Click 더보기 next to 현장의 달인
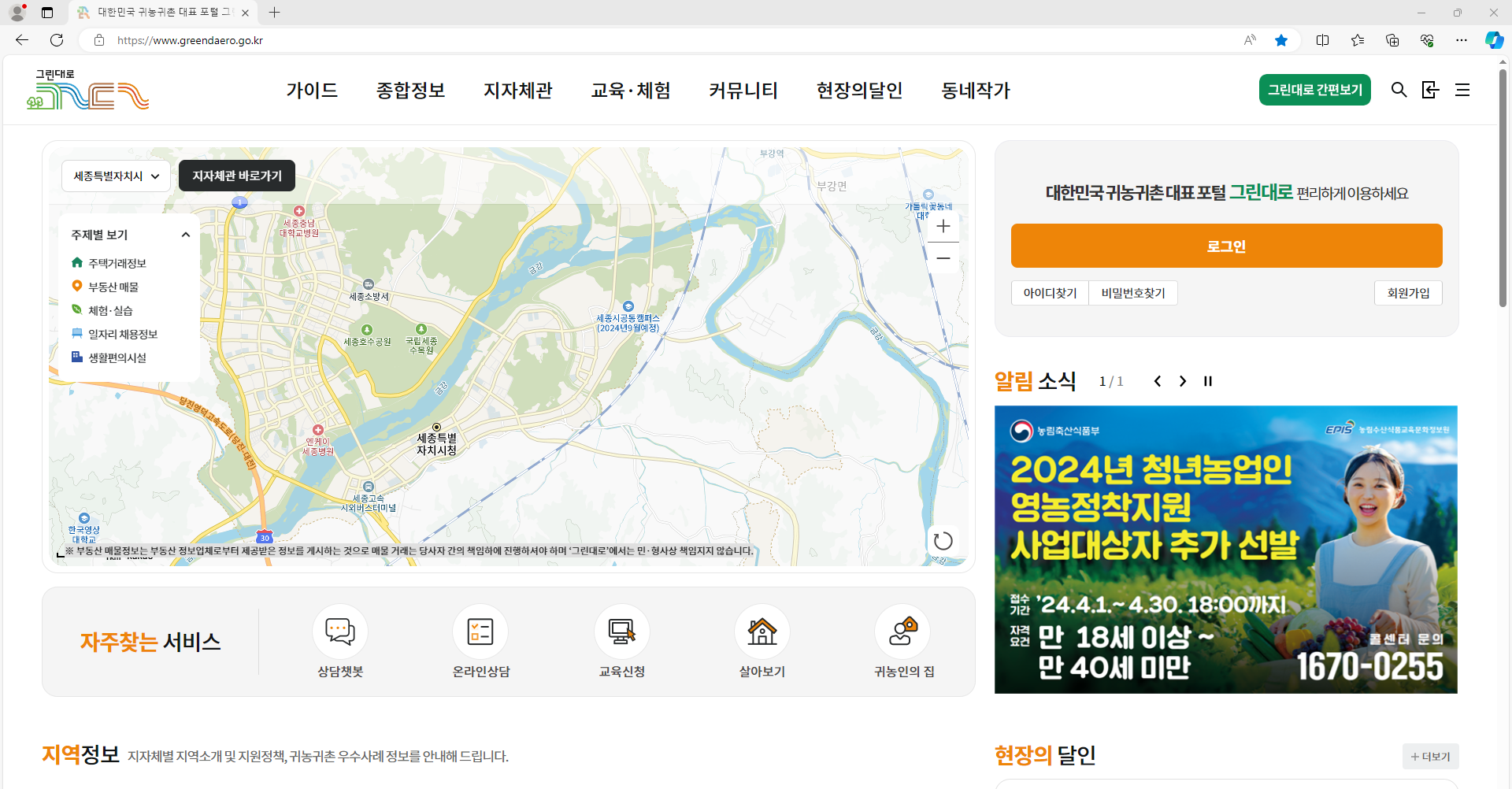The height and width of the screenshot is (789, 1512). click(x=1430, y=757)
